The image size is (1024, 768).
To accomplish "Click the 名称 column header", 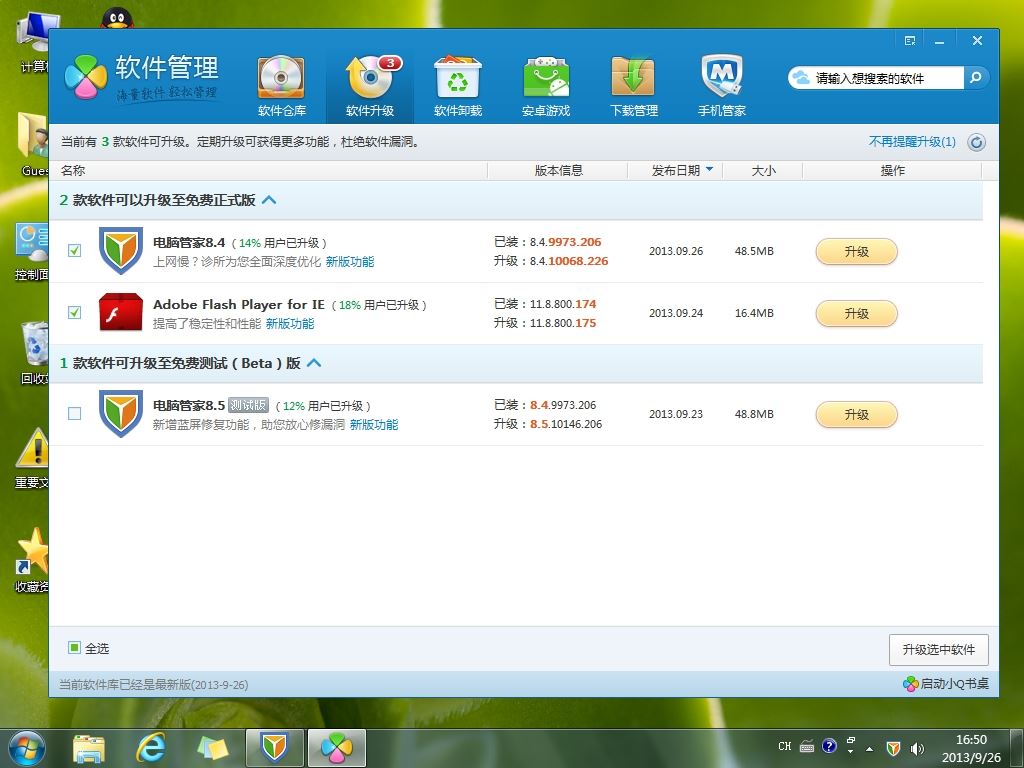I will (x=73, y=170).
